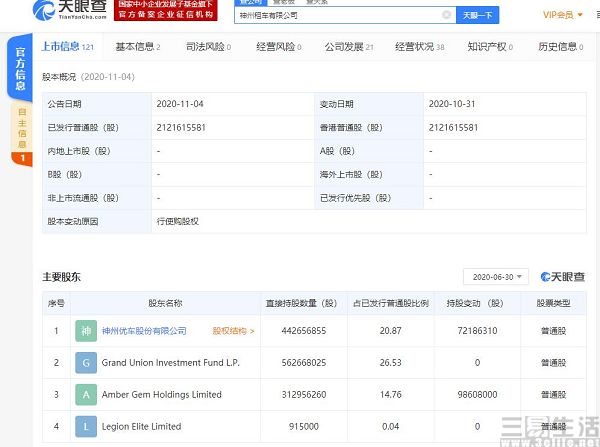Screen dimensions: 600x447
Task: Click the Amber Gem 'A' avatar icon
Action: click(85, 395)
